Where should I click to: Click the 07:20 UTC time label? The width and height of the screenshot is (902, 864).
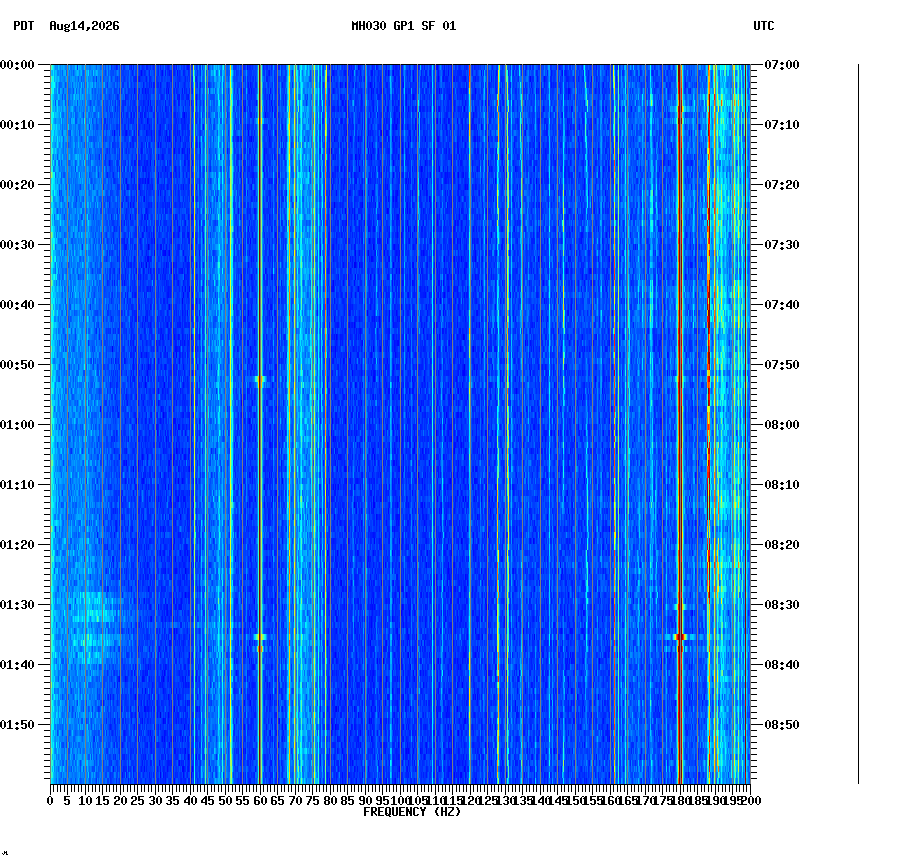click(x=782, y=185)
